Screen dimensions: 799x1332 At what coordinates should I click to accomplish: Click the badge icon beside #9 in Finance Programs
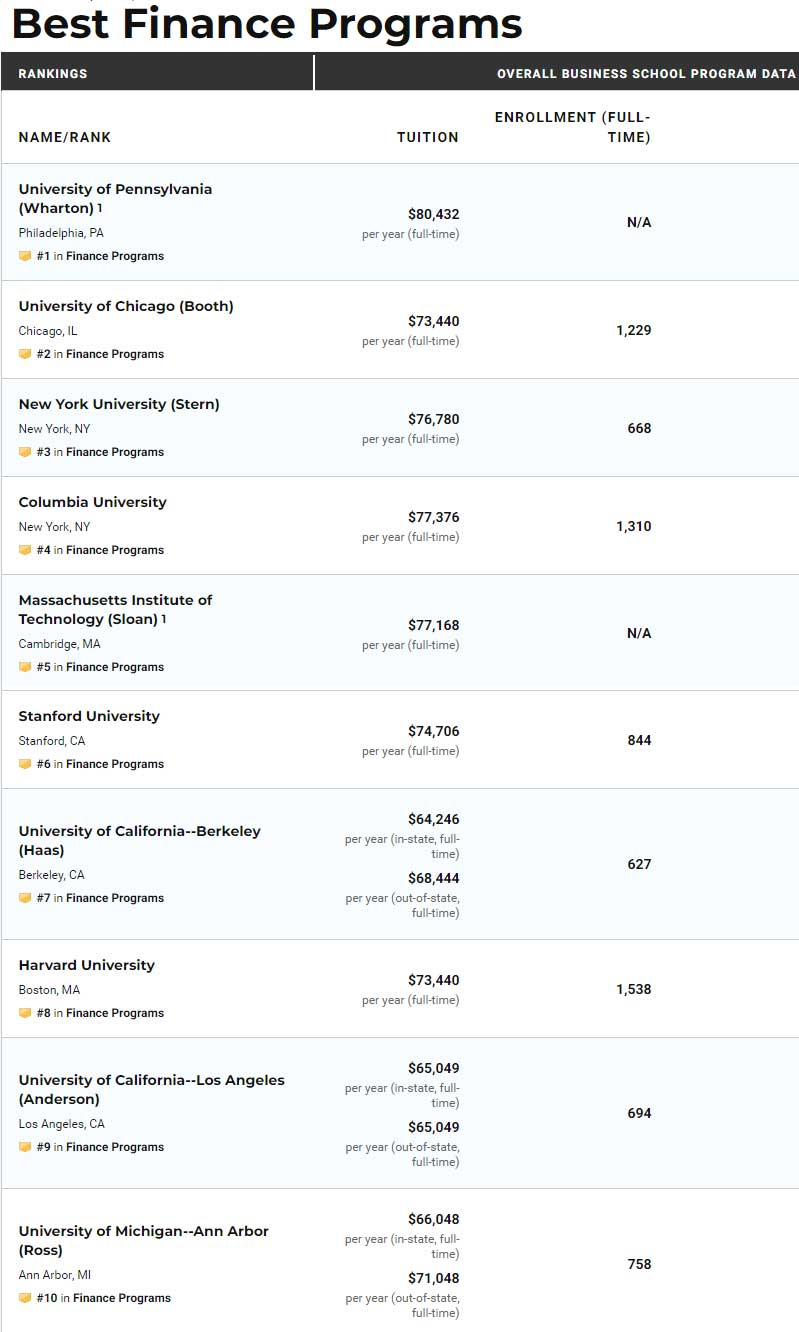point(25,1147)
